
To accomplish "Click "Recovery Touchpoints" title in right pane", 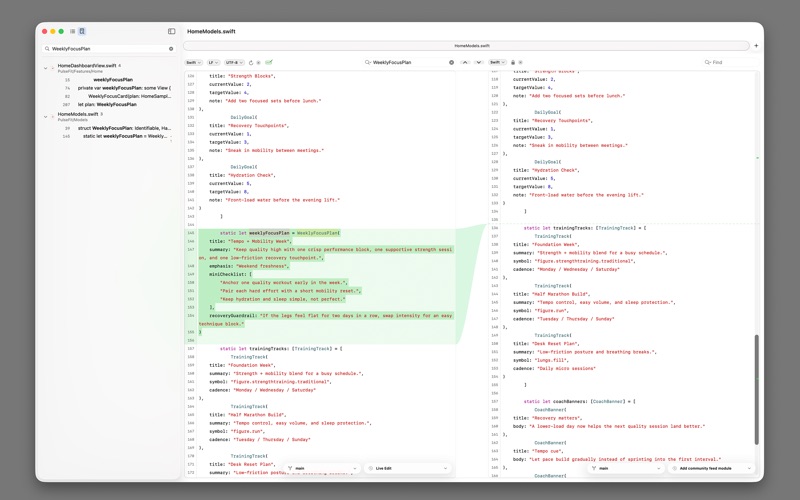I will (x=553, y=120).
